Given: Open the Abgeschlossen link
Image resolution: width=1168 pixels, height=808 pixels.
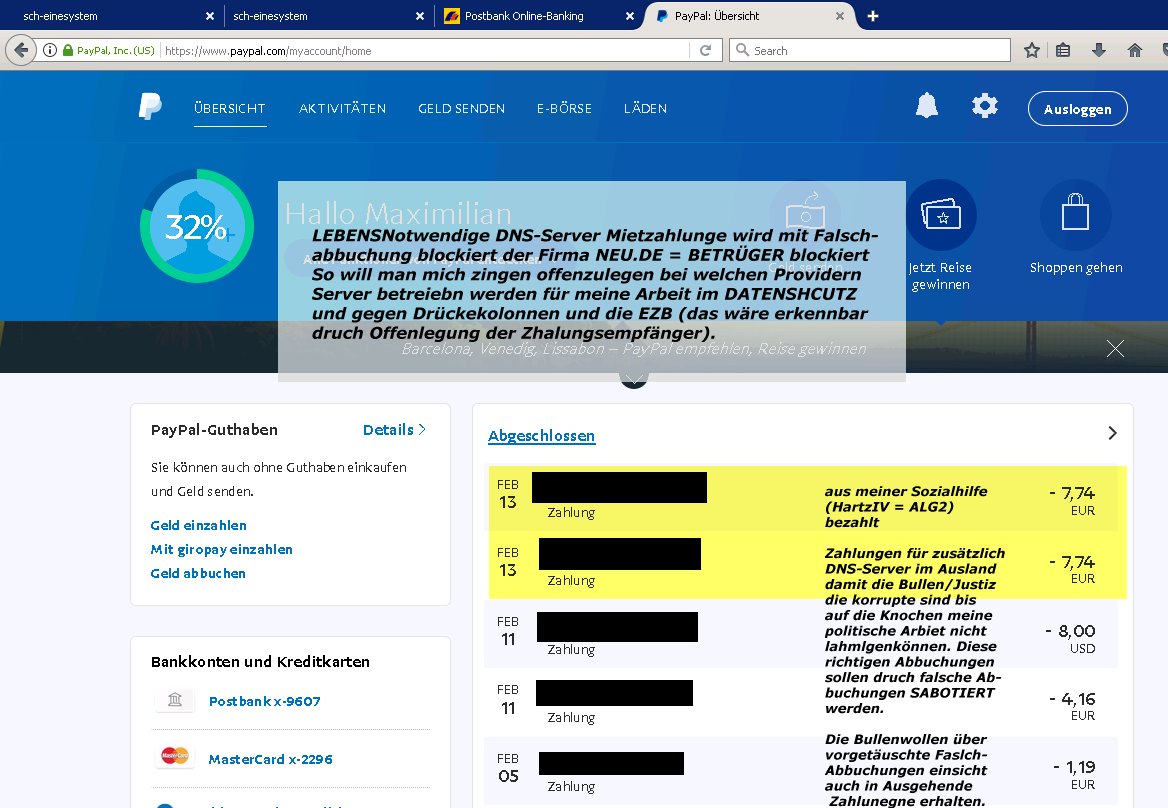Looking at the screenshot, I should pos(542,436).
